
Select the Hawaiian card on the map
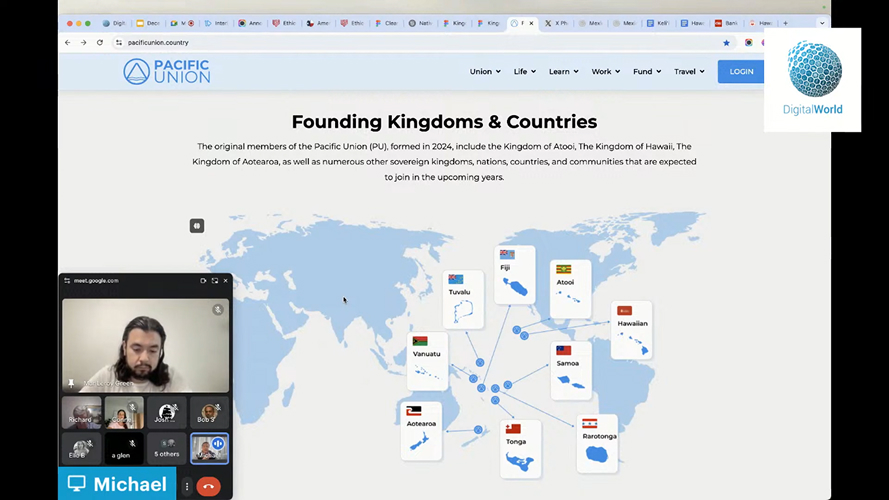(x=632, y=330)
